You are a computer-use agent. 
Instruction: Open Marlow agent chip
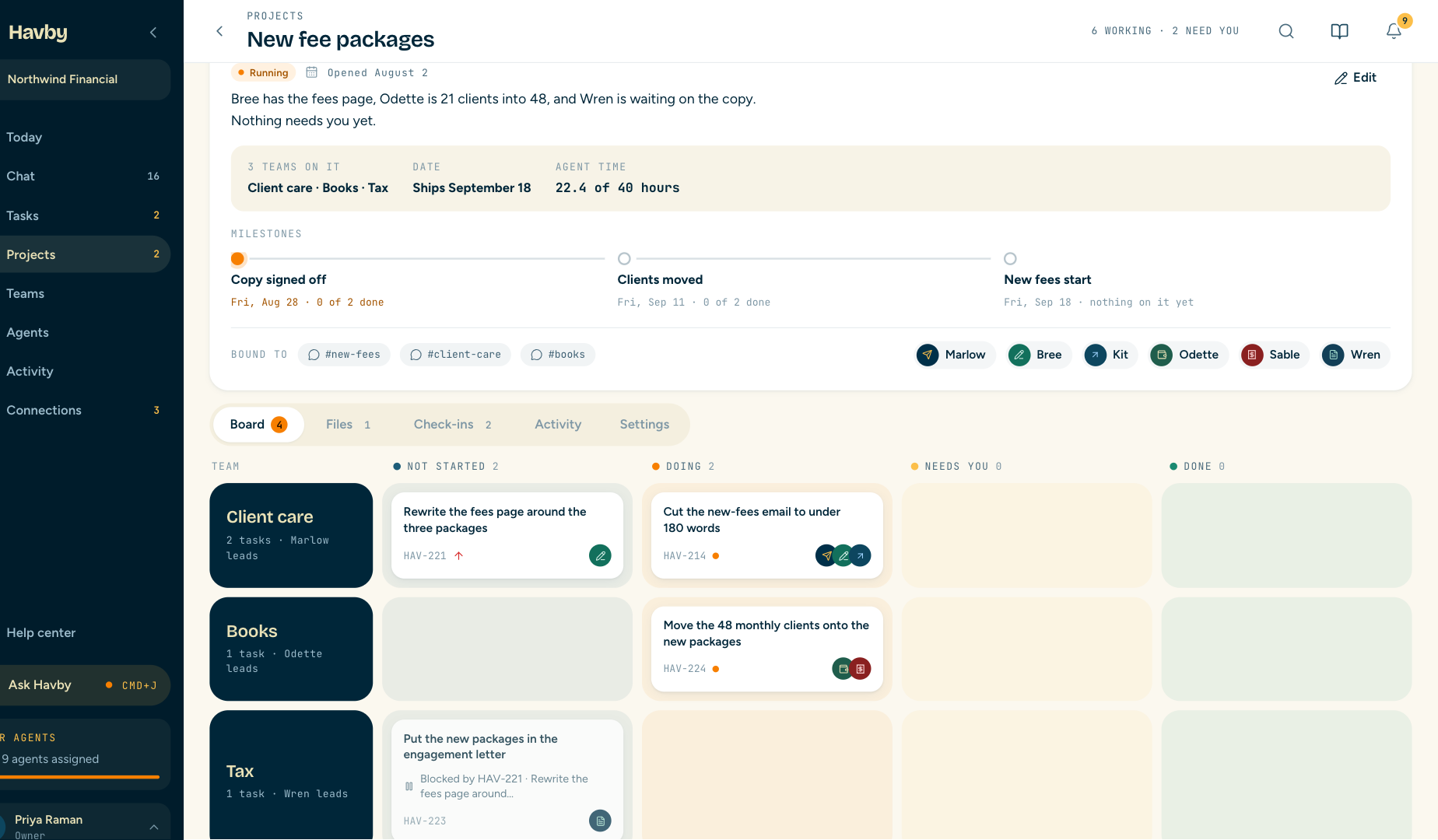point(955,355)
